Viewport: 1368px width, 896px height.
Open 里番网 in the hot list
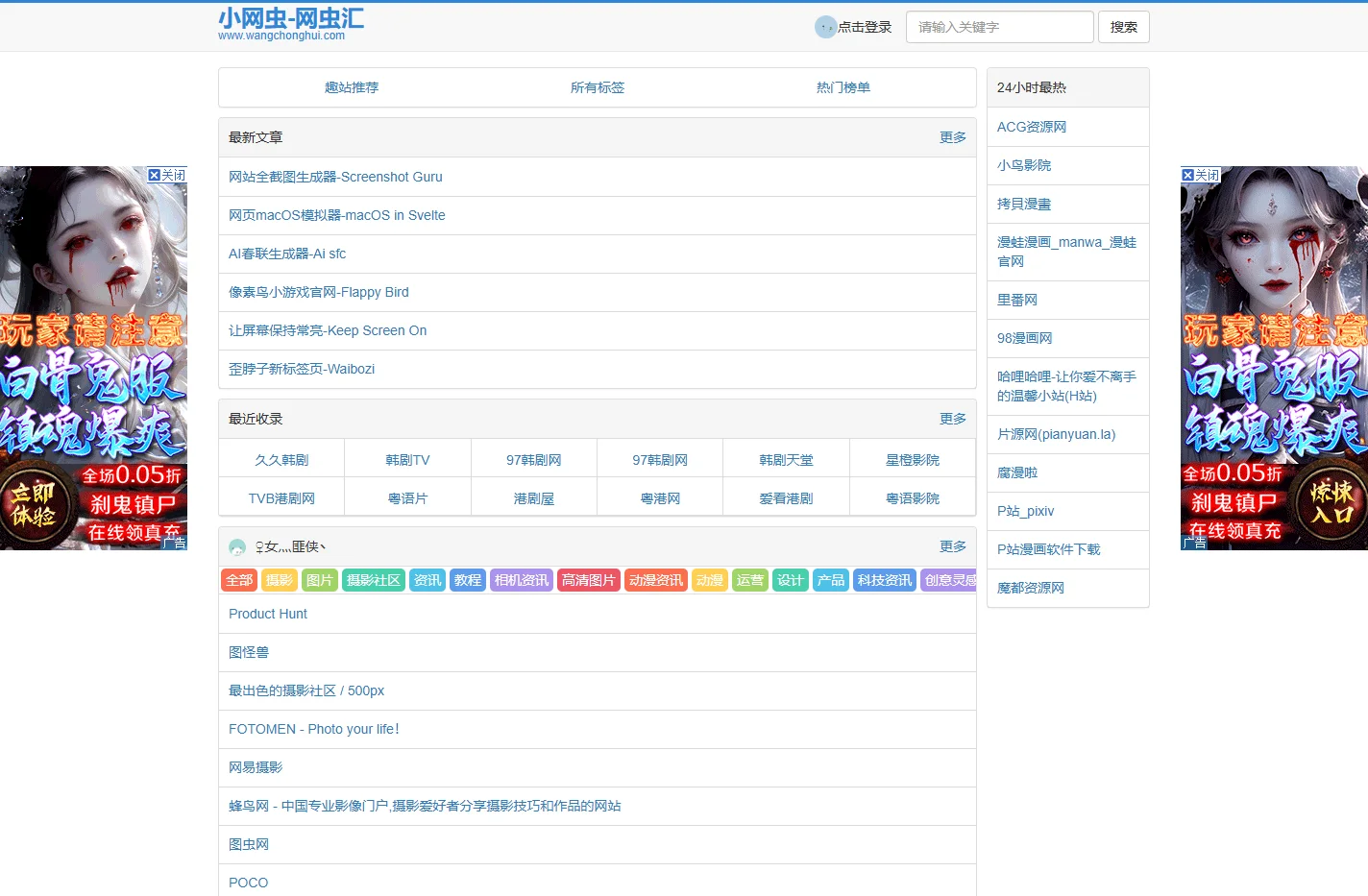pos(1017,300)
